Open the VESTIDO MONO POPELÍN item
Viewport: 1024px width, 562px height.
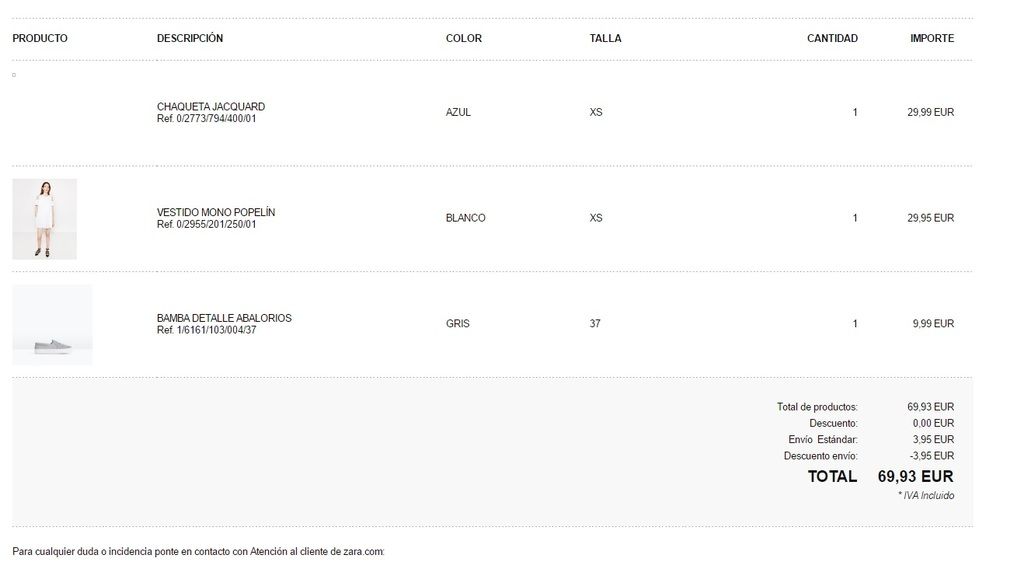[x=216, y=213]
